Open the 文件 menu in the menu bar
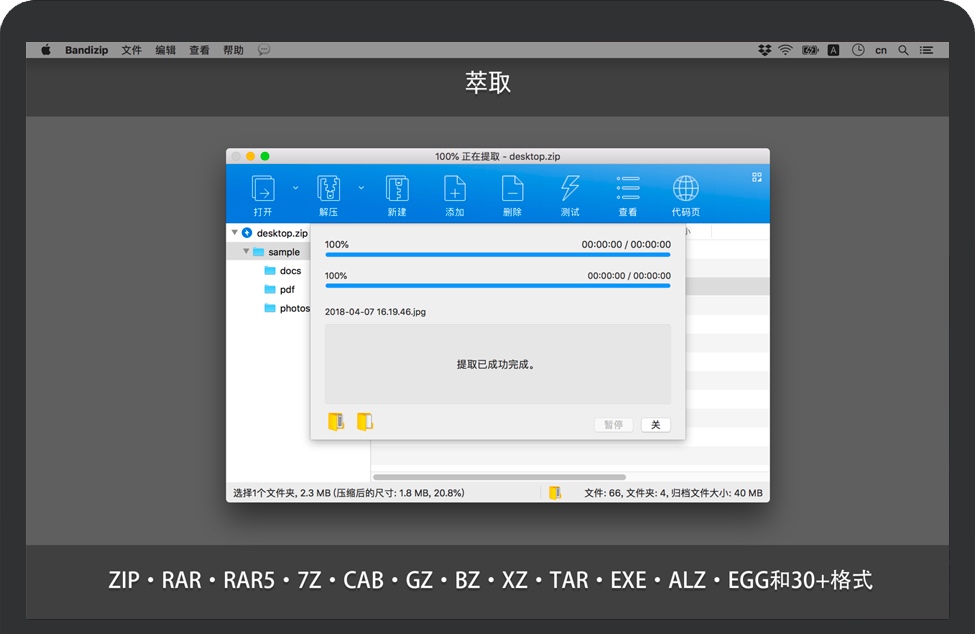The height and width of the screenshot is (634, 975). coord(132,50)
